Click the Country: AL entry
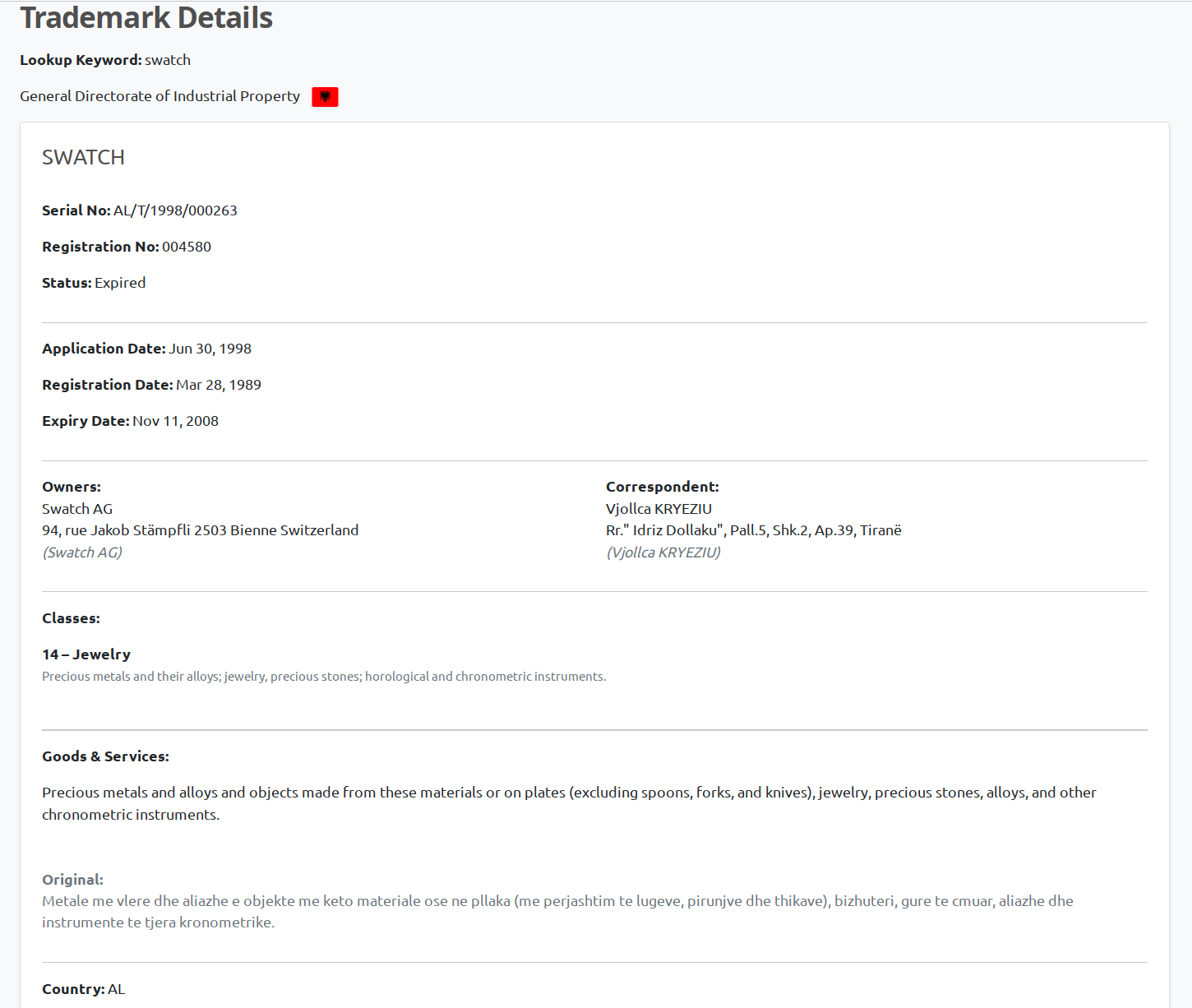 coord(84,989)
